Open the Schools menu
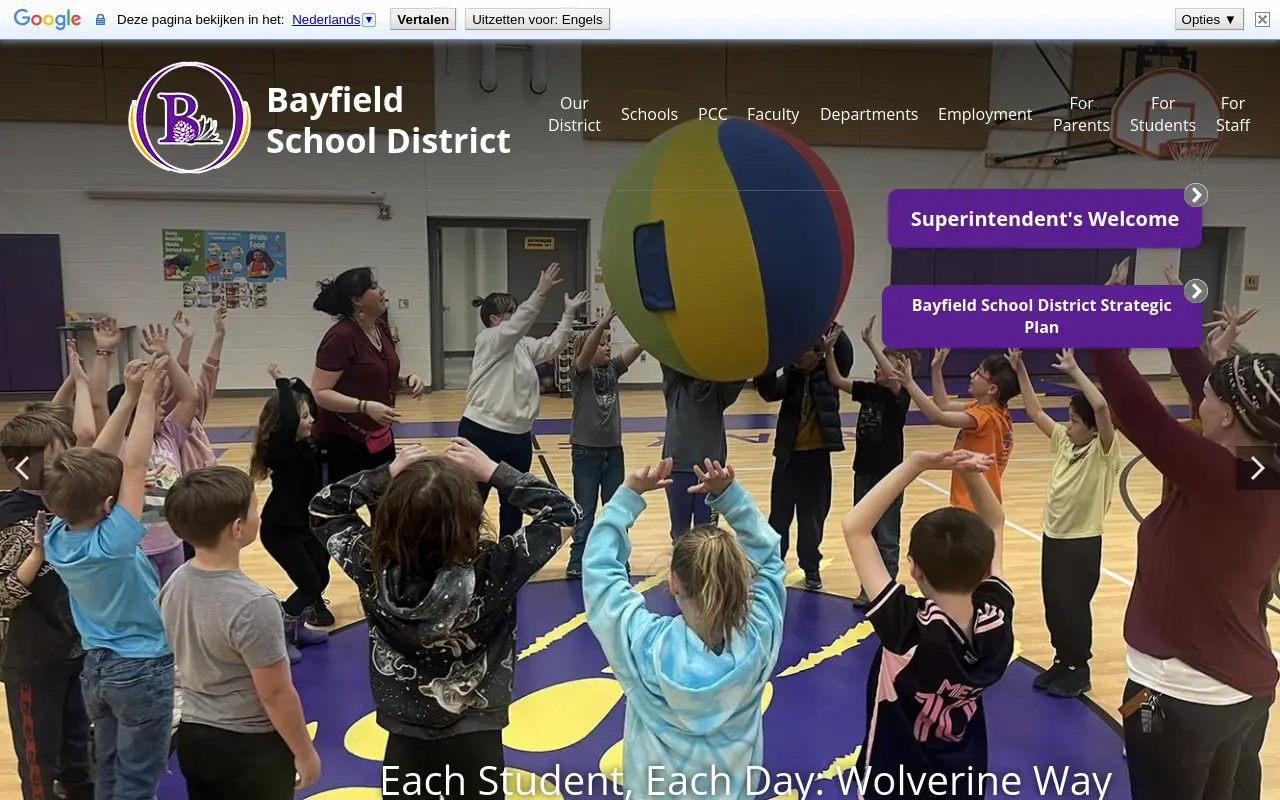 tap(649, 114)
